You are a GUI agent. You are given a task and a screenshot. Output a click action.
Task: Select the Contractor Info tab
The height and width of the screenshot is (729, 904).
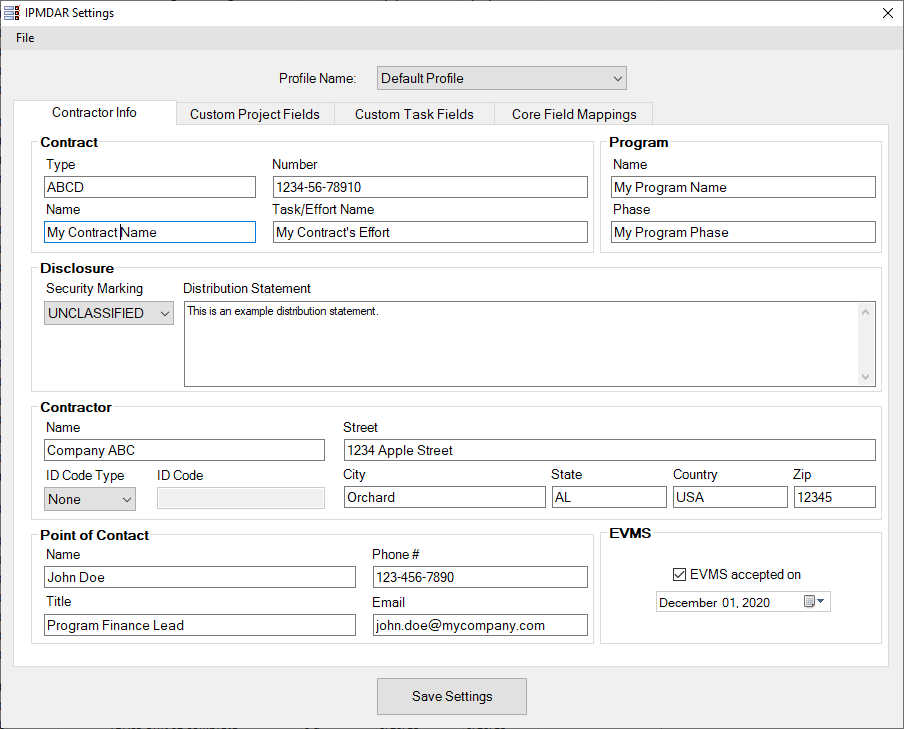point(95,113)
